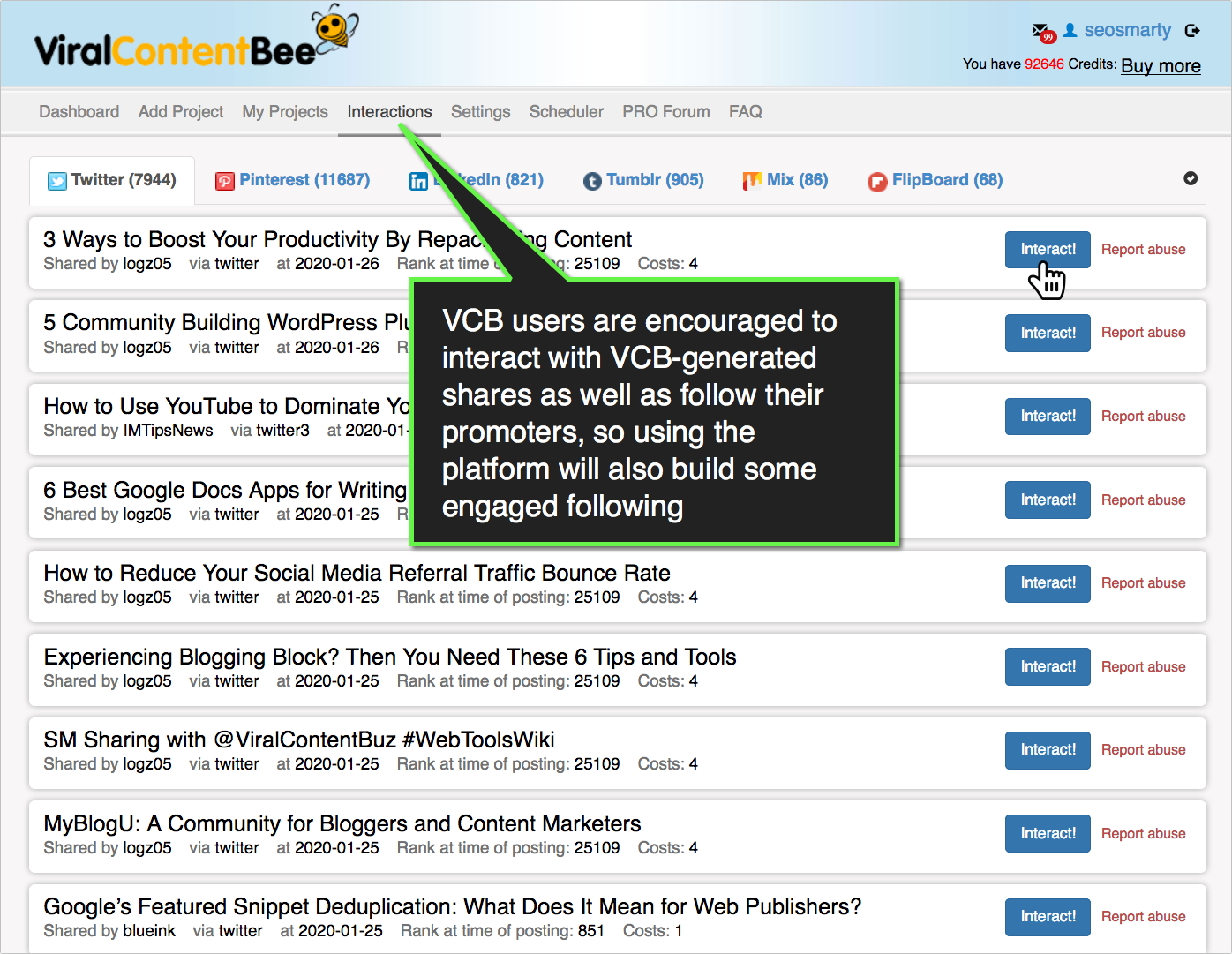Click Interact! for 5 Community Building WordPress
This screenshot has height=954, width=1232.
(1048, 333)
